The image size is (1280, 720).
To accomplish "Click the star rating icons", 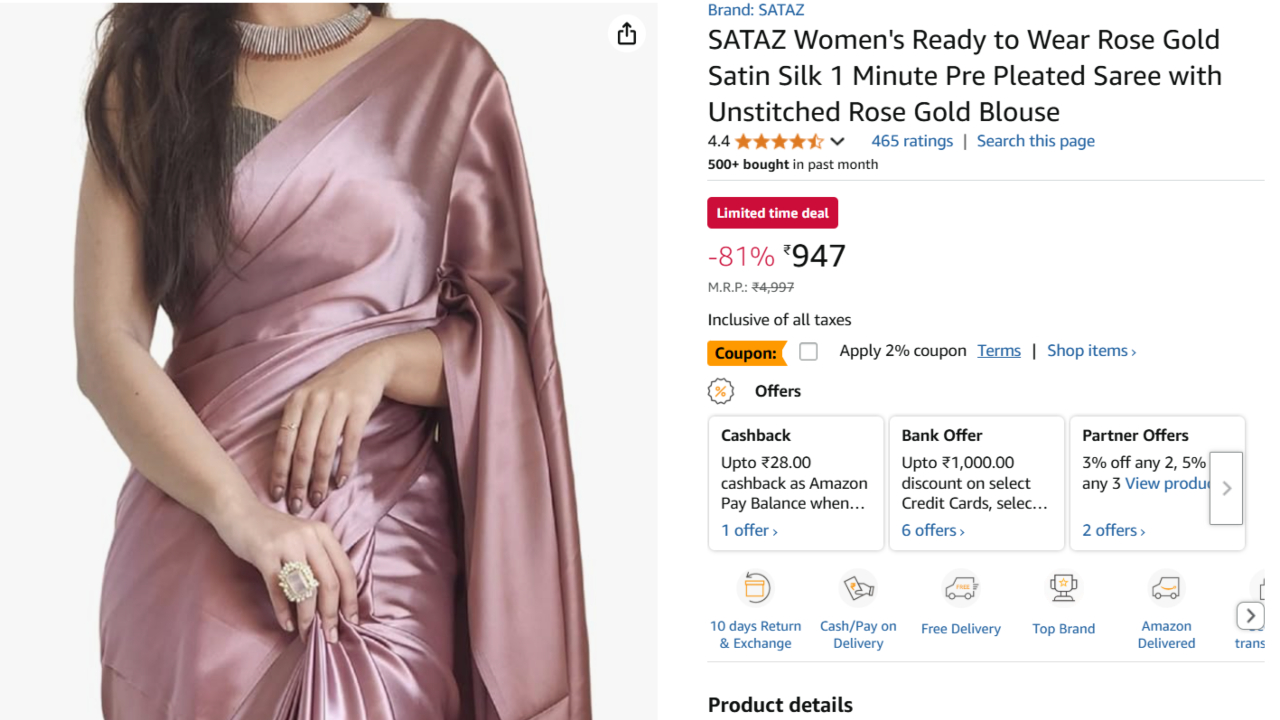I will (x=779, y=141).
